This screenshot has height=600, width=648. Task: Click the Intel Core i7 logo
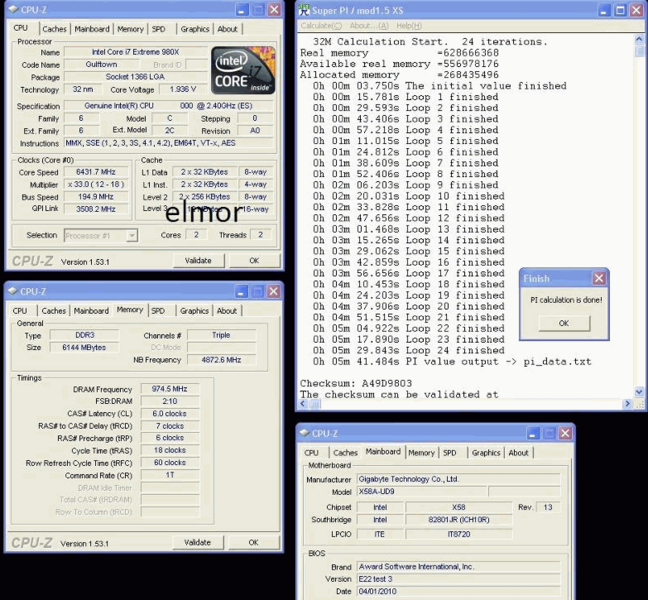coord(243,68)
